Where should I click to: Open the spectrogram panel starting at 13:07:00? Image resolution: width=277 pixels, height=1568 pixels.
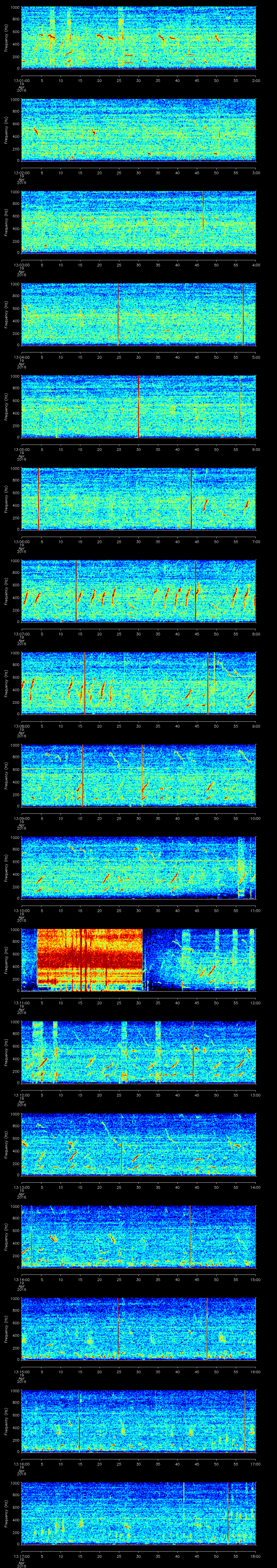pos(139,591)
